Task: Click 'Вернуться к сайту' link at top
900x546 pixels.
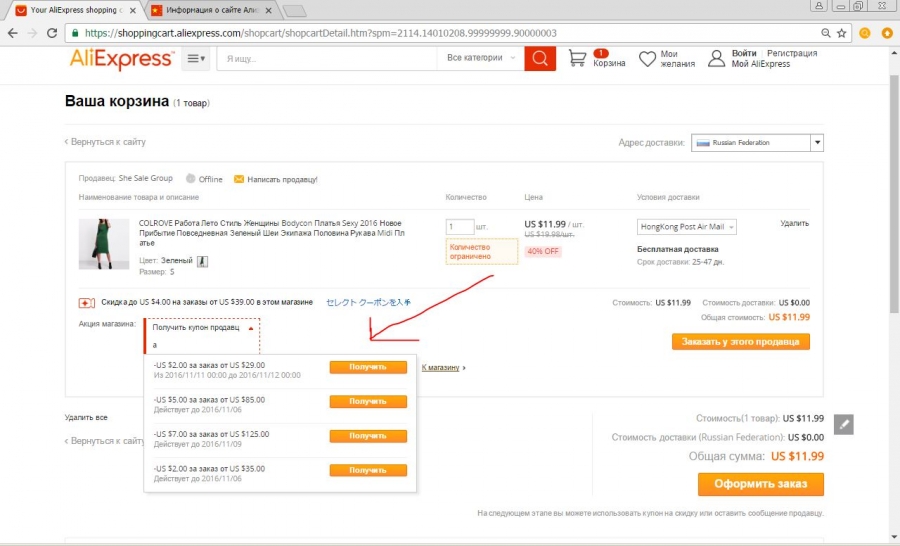Action: (107, 142)
